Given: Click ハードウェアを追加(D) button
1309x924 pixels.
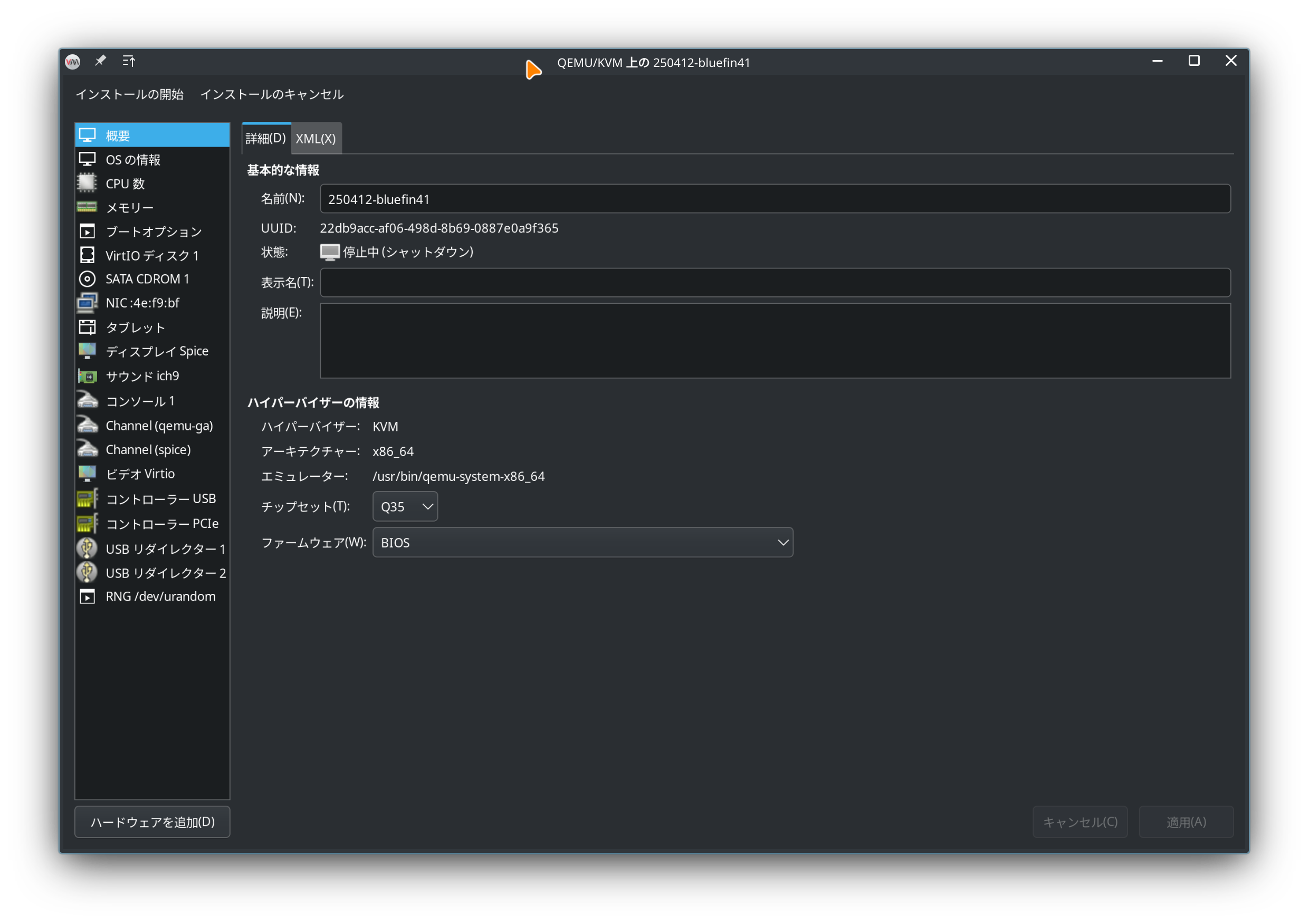Looking at the screenshot, I should click(x=152, y=821).
